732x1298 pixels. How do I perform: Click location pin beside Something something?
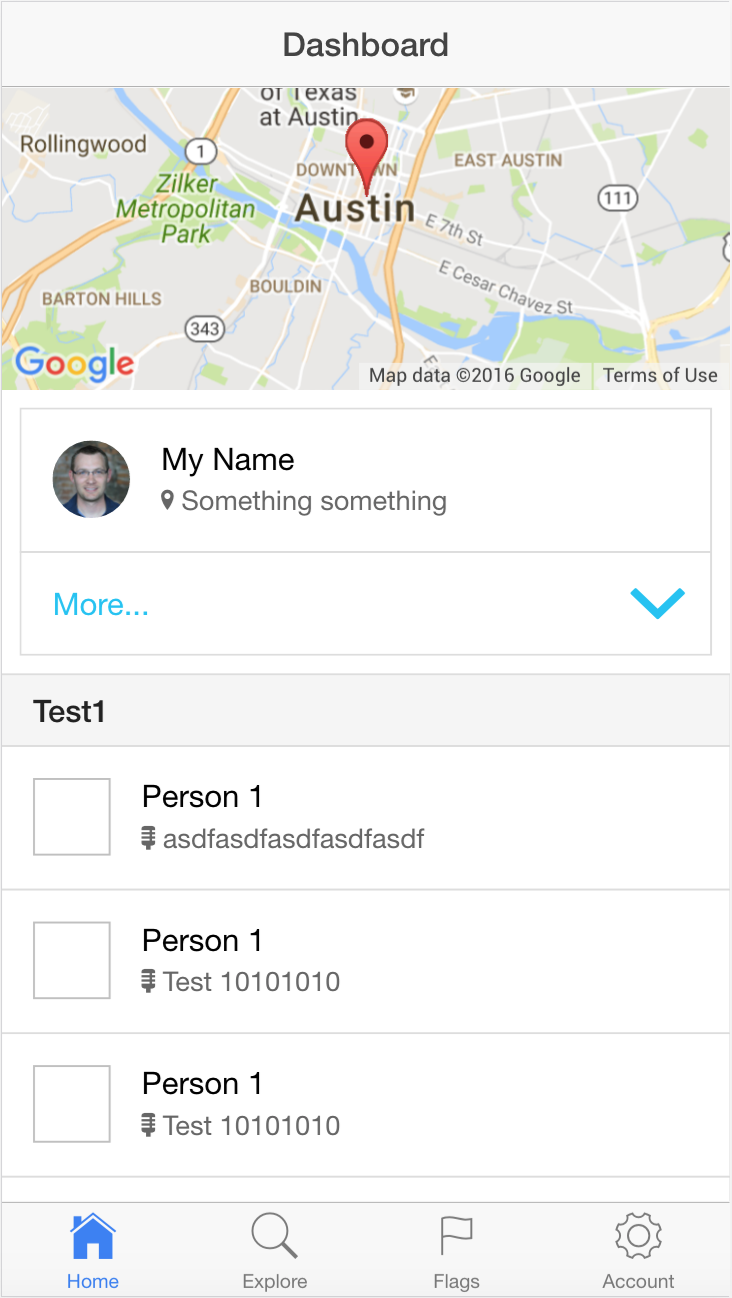167,500
